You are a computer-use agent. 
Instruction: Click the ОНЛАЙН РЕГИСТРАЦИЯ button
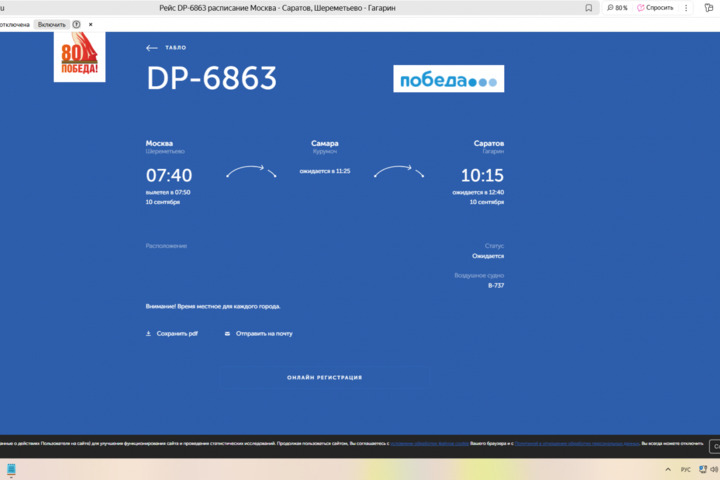325,378
